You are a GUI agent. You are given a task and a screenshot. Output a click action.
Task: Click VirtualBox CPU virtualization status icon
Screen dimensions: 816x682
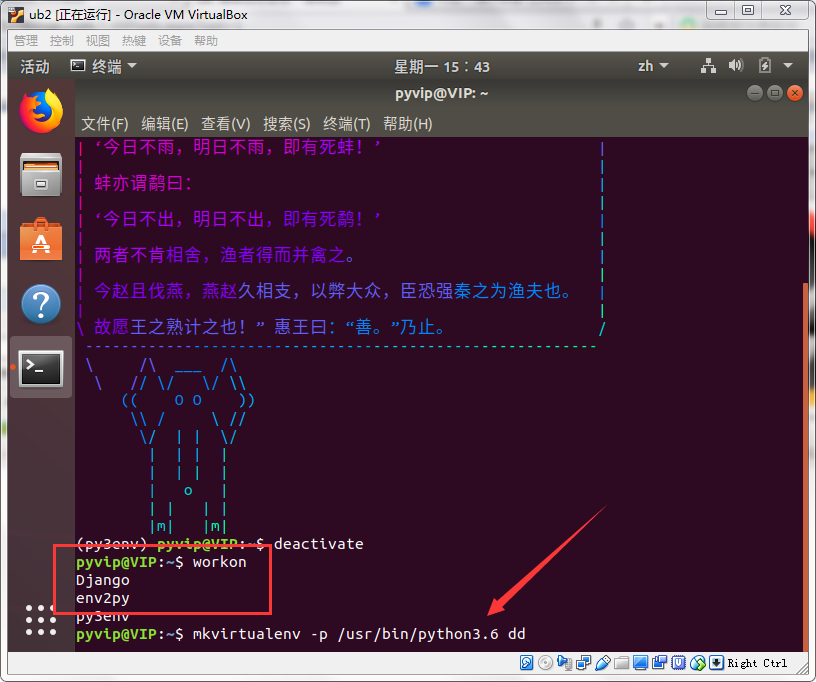click(679, 663)
